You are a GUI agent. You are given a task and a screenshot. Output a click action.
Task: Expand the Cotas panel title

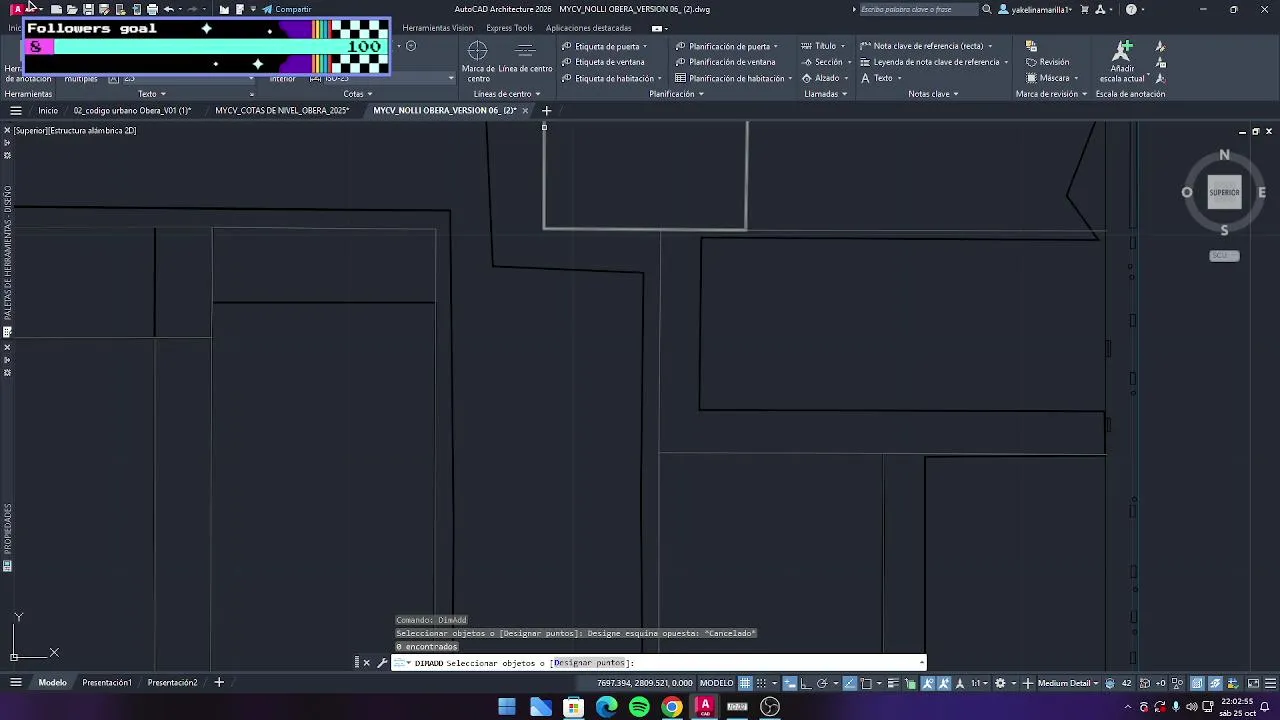click(358, 94)
